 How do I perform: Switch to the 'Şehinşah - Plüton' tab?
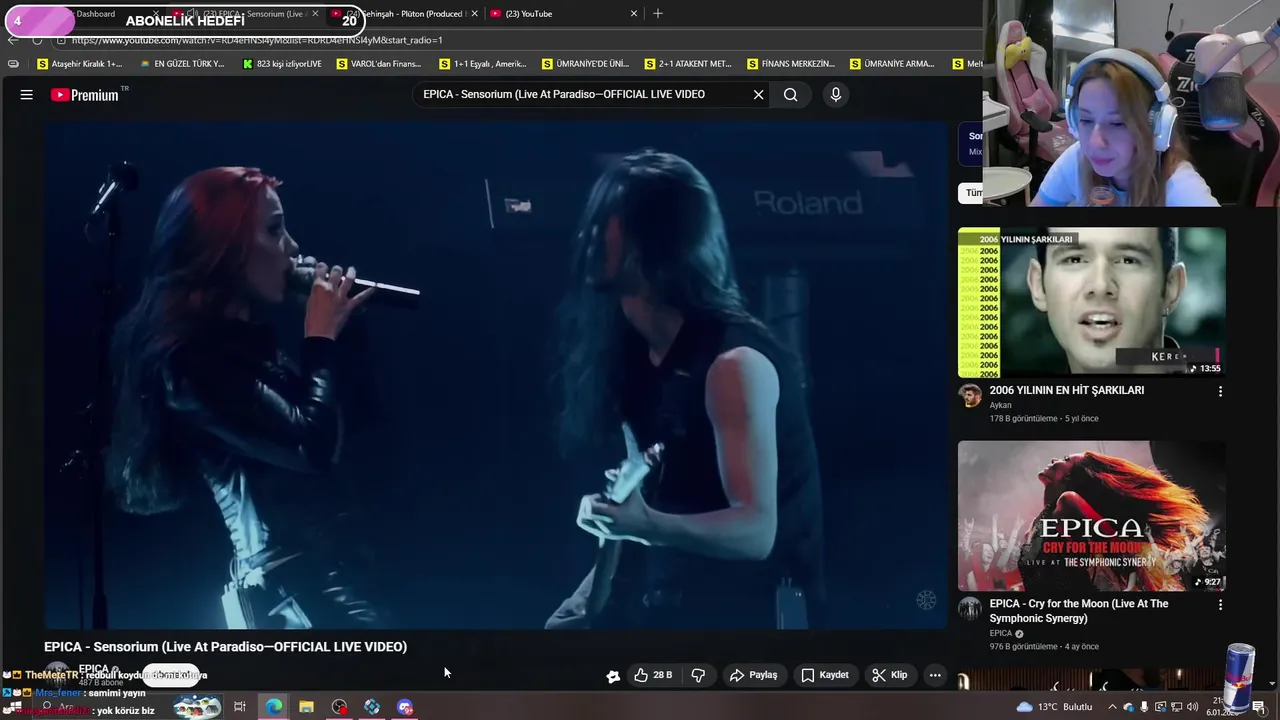click(x=405, y=14)
